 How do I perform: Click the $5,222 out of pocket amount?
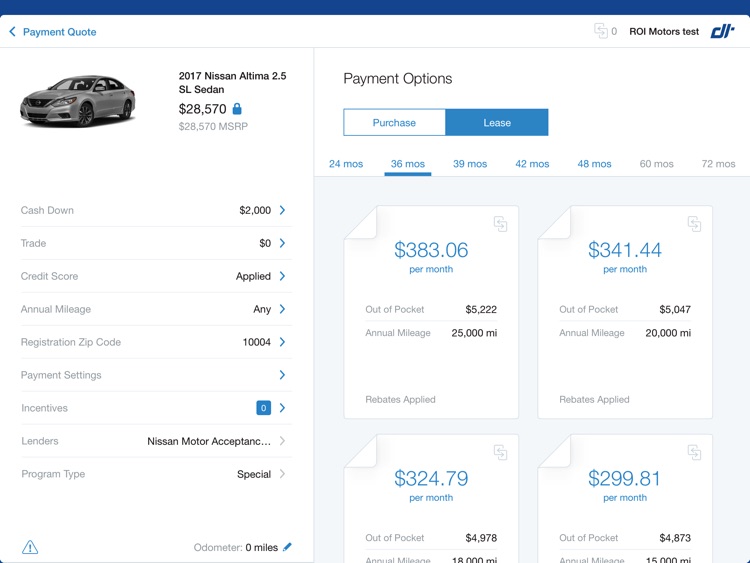(x=481, y=309)
